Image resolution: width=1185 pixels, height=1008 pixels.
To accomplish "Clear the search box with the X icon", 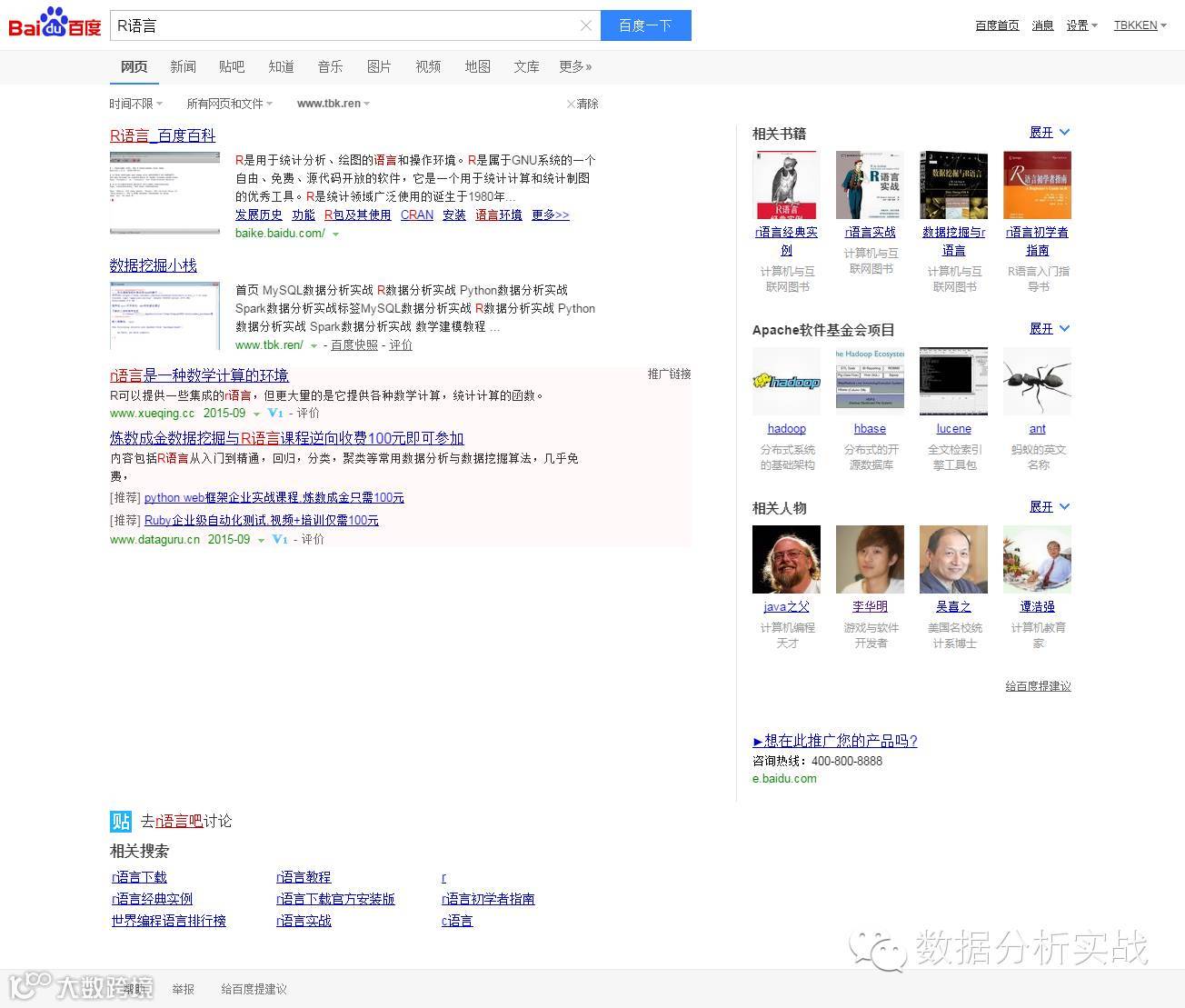I will [586, 25].
